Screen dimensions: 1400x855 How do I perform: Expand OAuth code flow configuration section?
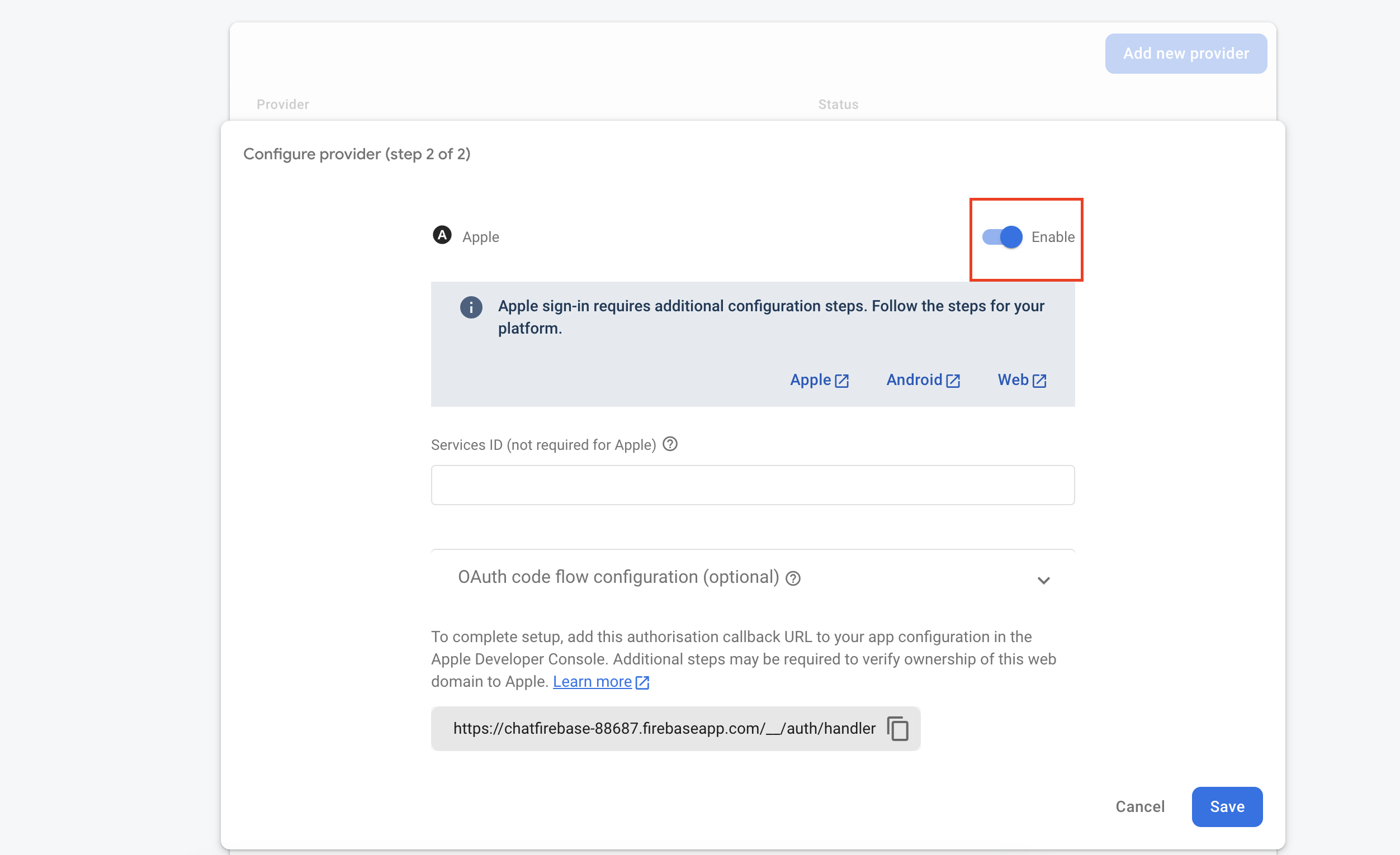click(x=618, y=577)
